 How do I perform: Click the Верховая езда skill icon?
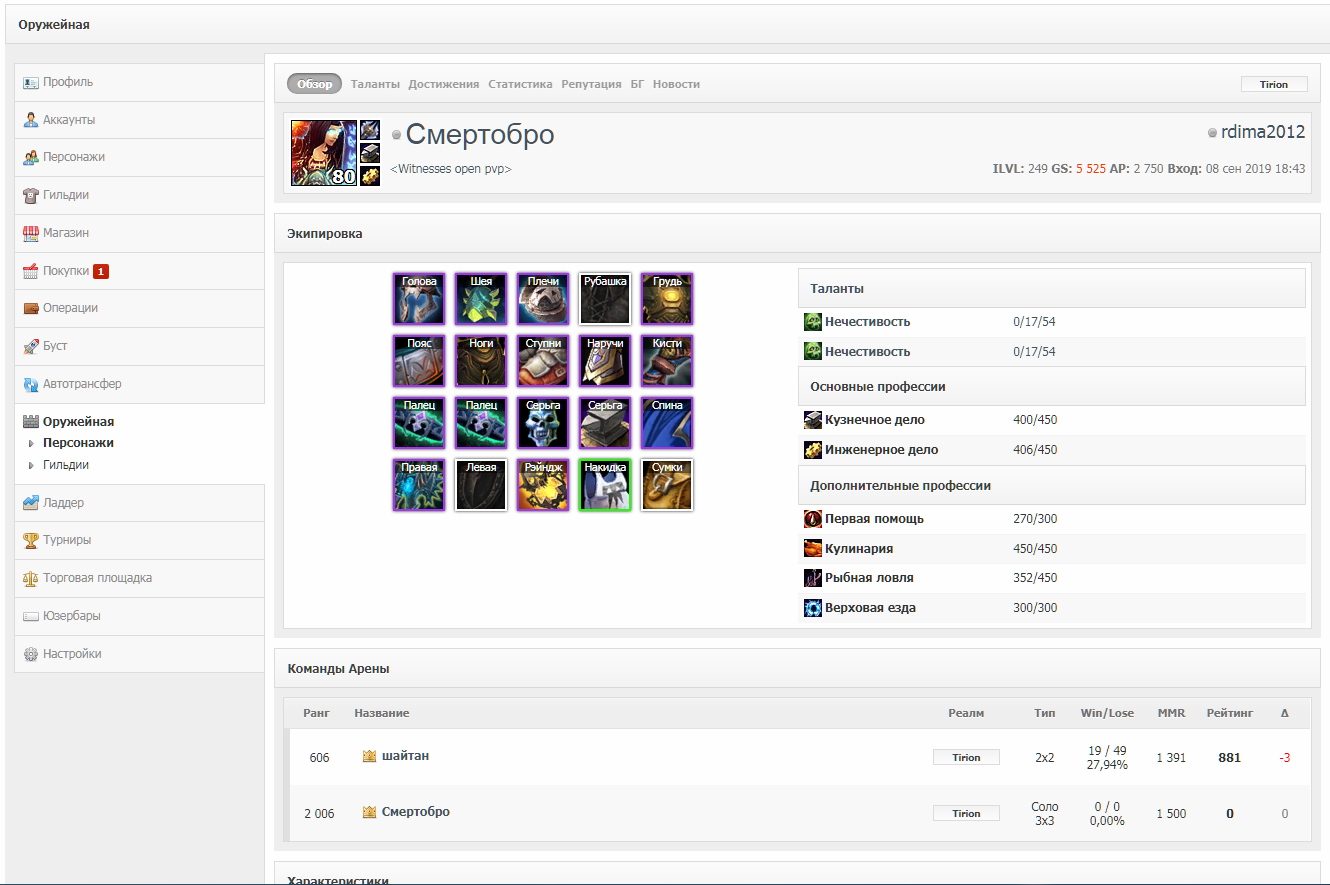tap(813, 608)
